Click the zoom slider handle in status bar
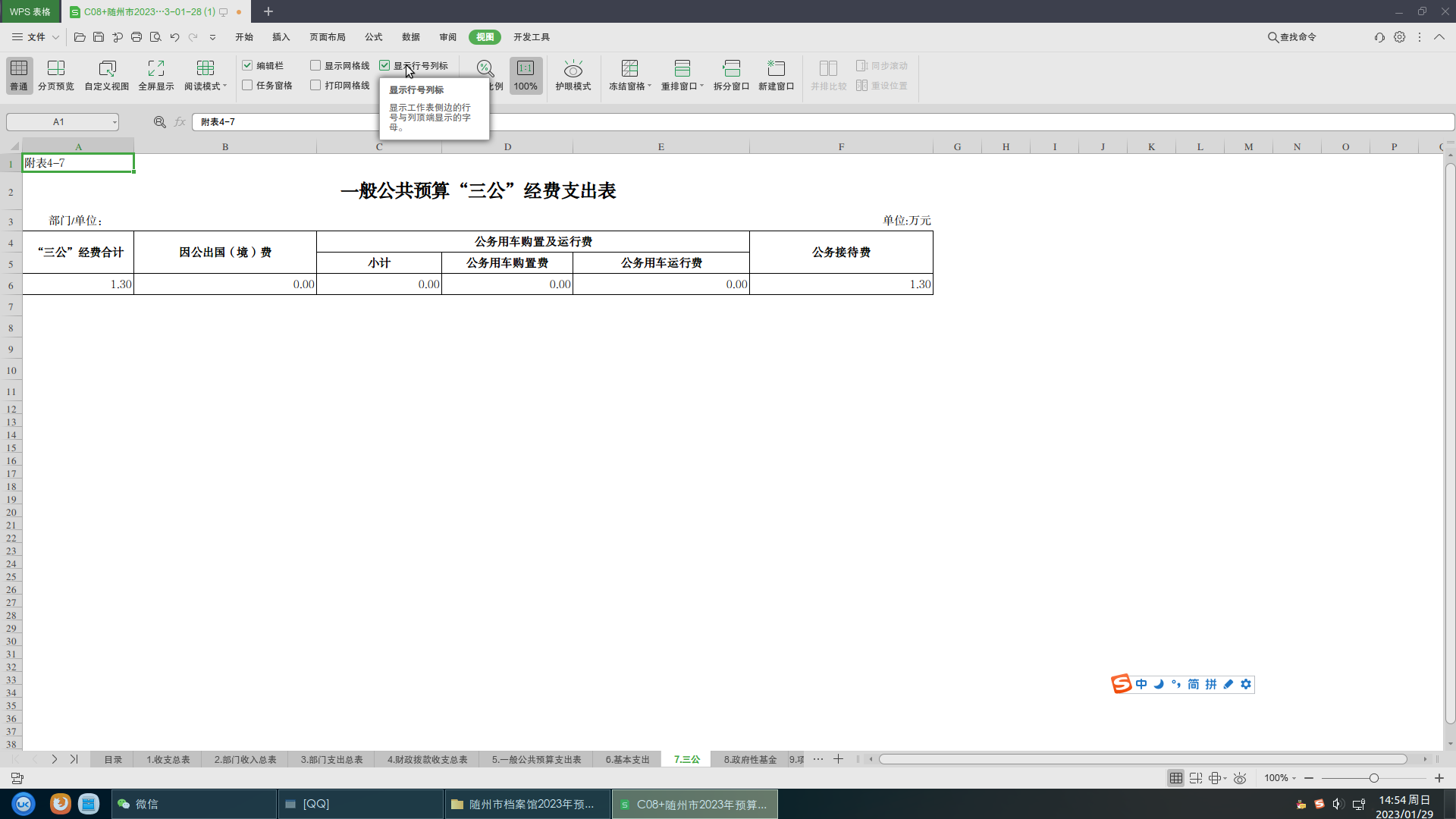 [x=1373, y=778]
